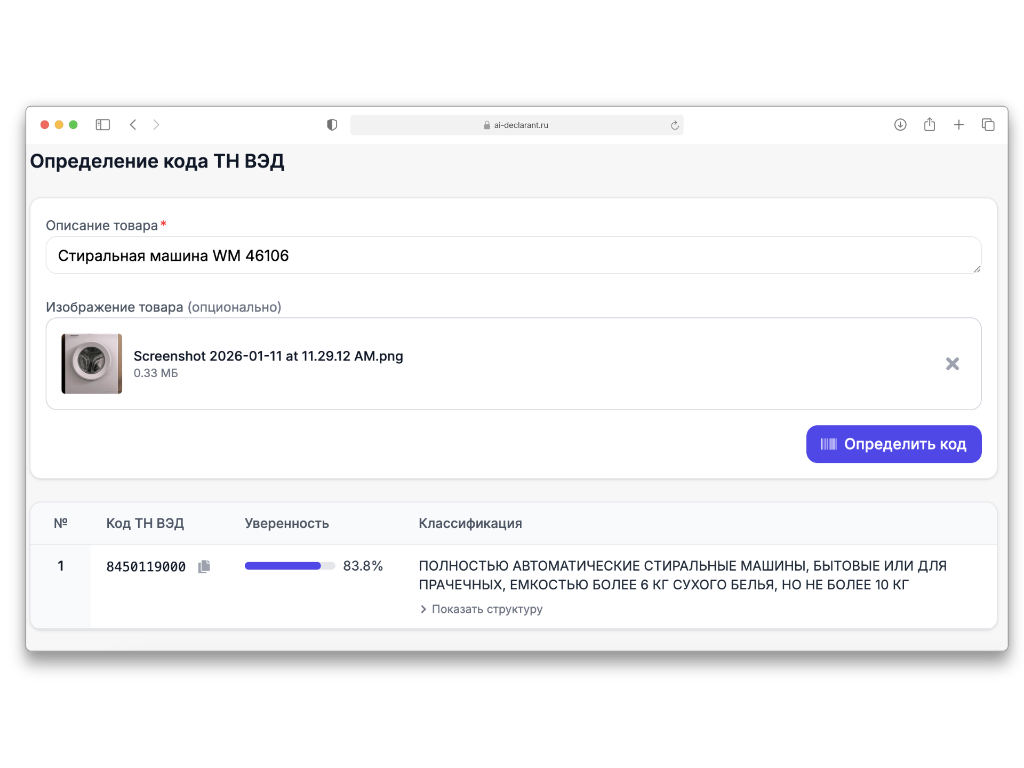The image size is (1024, 768).
Task: Click the classification description text in row 1
Action: [682, 575]
